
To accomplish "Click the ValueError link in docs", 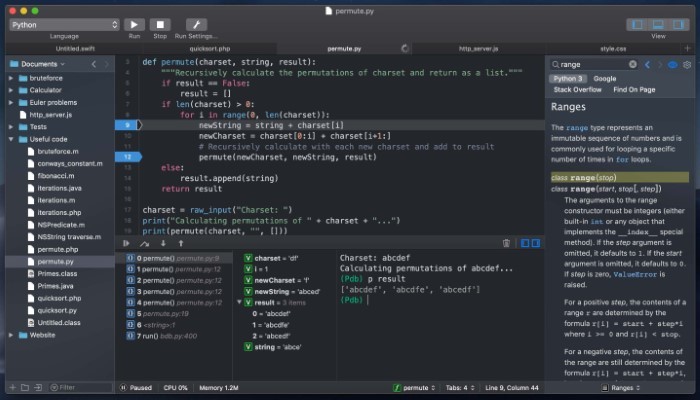I will click(x=635, y=275).
